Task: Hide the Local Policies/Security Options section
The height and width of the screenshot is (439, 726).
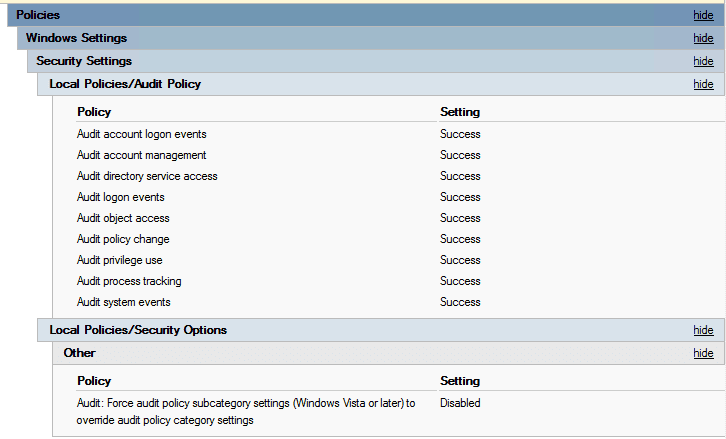Action: click(x=703, y=330)
